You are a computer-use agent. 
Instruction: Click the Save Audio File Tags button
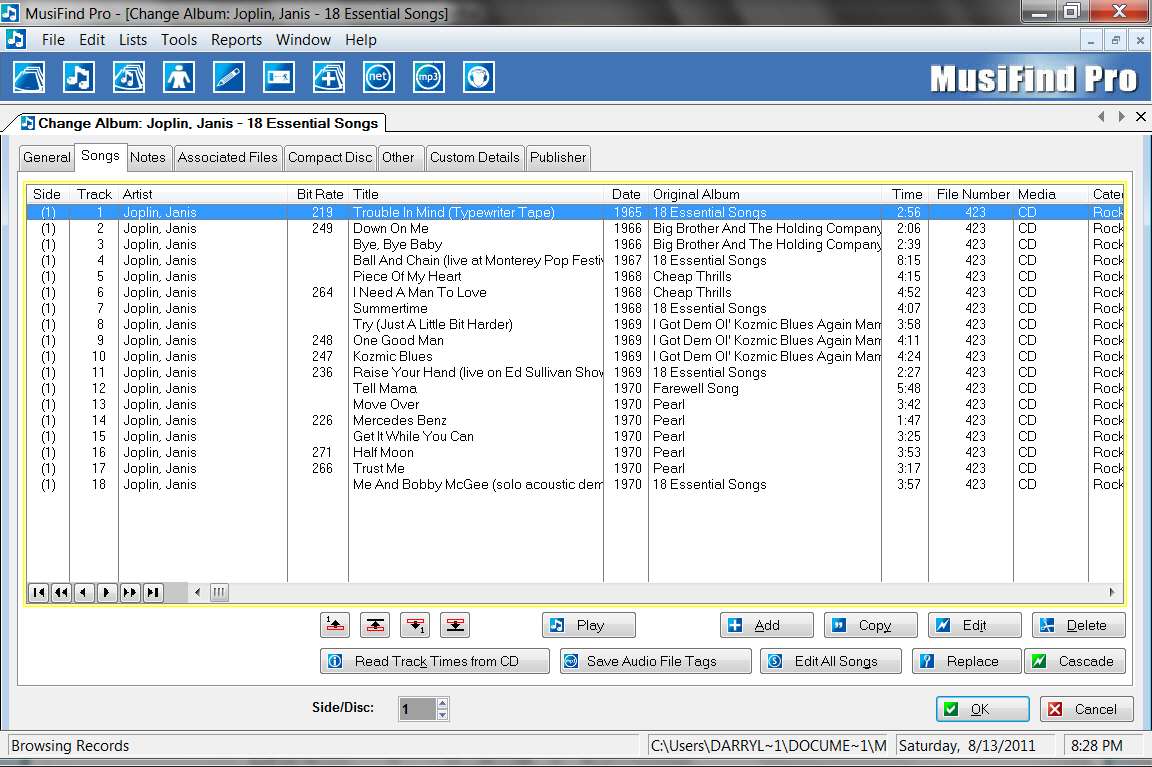coord(655,661)
